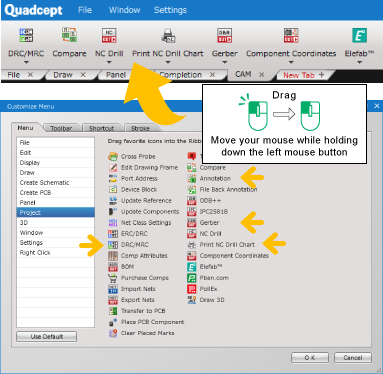Click the Gerber icon in the ribbon

(224, 35)
